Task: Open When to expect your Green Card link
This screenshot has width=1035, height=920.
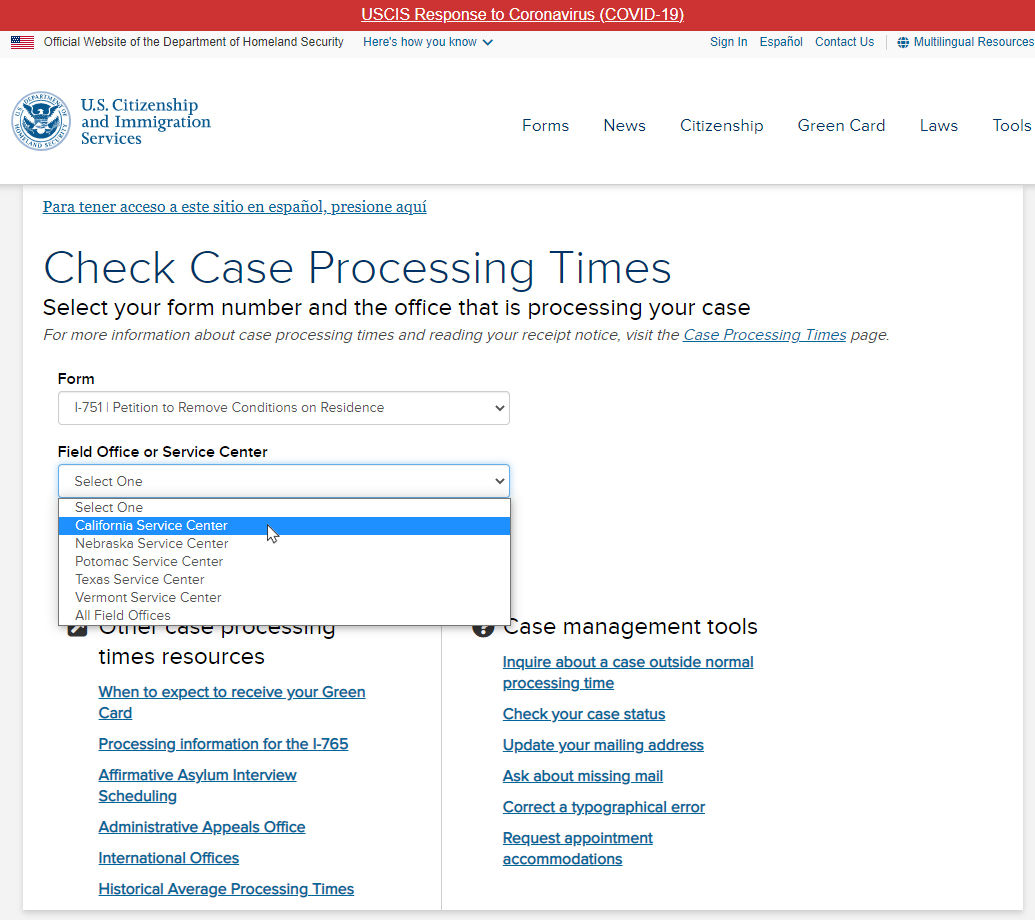Action: click(x=232, y=702)
